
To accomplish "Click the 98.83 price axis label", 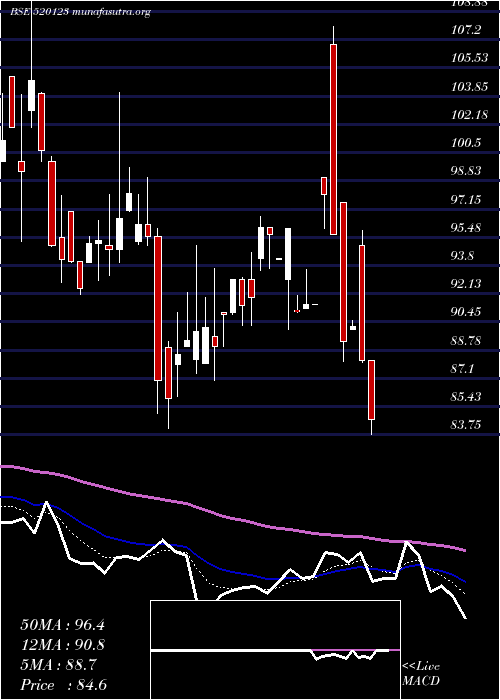I will pyautogui.click(x=466, y=171).
